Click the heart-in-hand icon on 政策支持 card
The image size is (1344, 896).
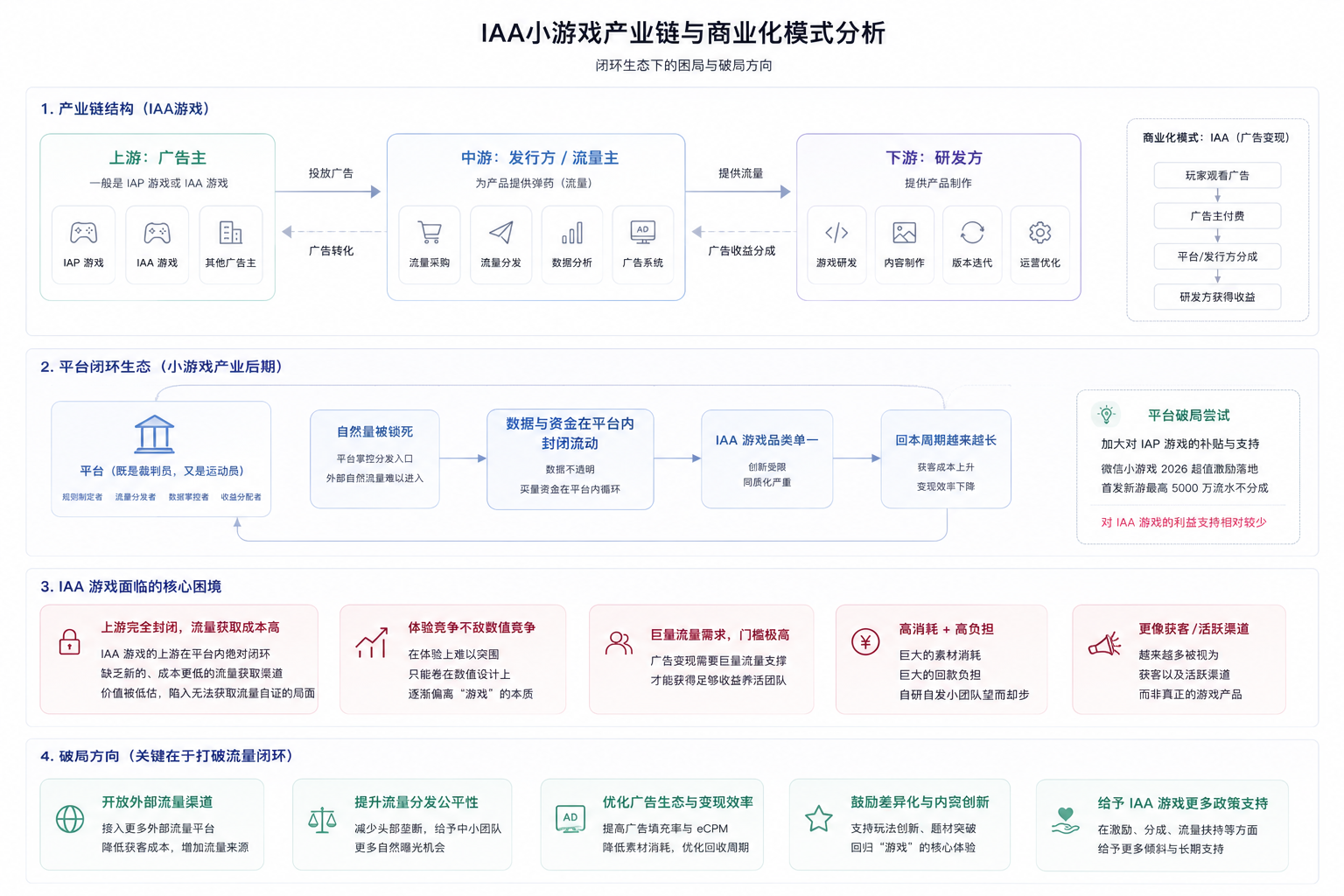coord(1065,821)
